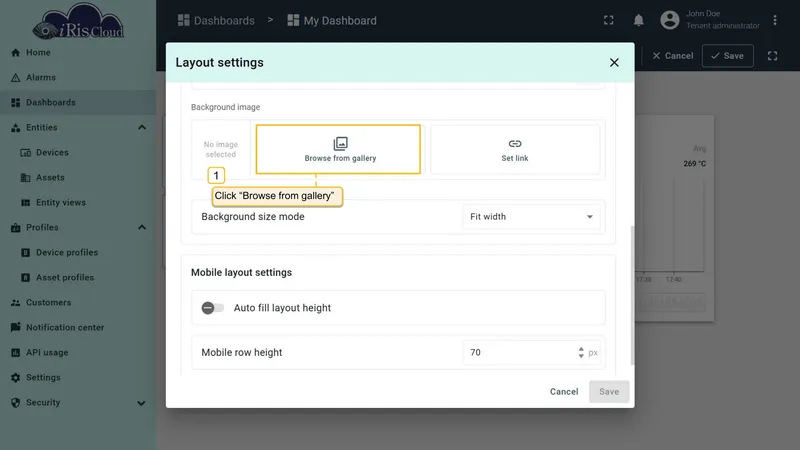Close the Layout settings dialog
This screenshot has width=800, height=450.
tap(614, 62)
